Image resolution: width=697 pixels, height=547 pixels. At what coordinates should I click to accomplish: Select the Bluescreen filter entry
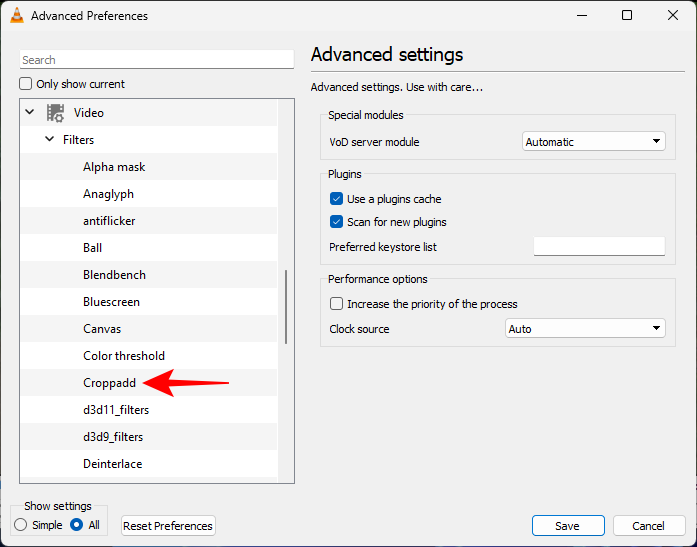coord(111,302)
